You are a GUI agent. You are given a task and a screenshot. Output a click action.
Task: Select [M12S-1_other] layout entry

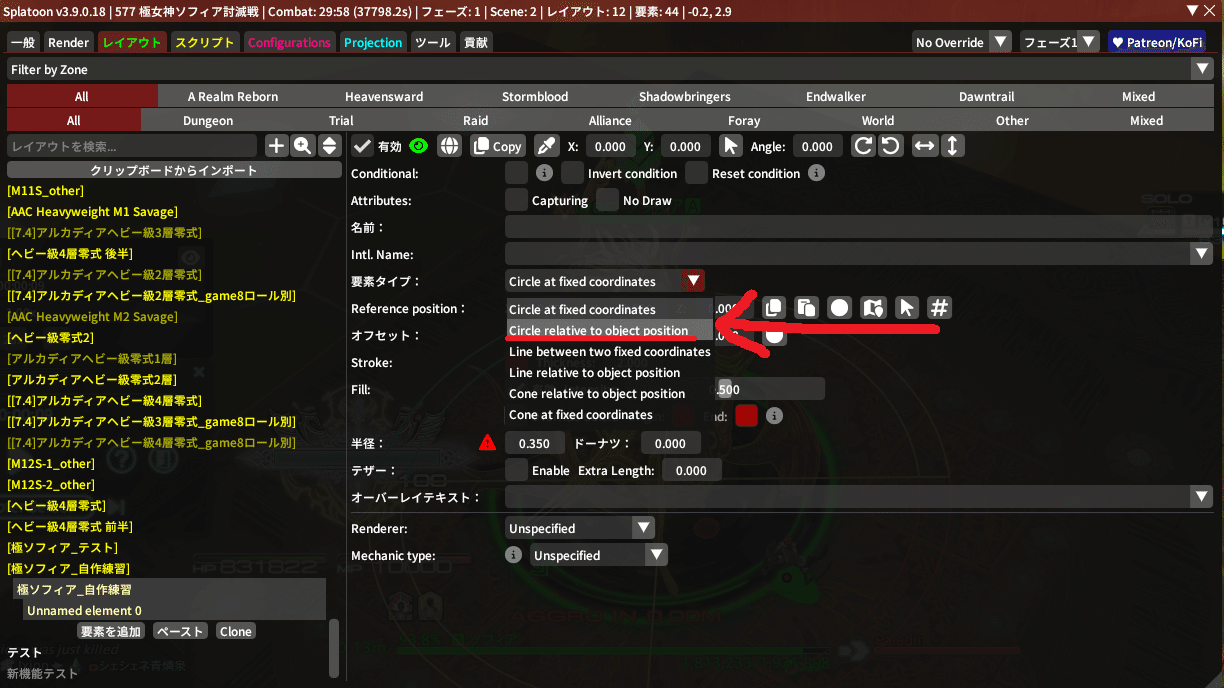(x=50, y=463)
